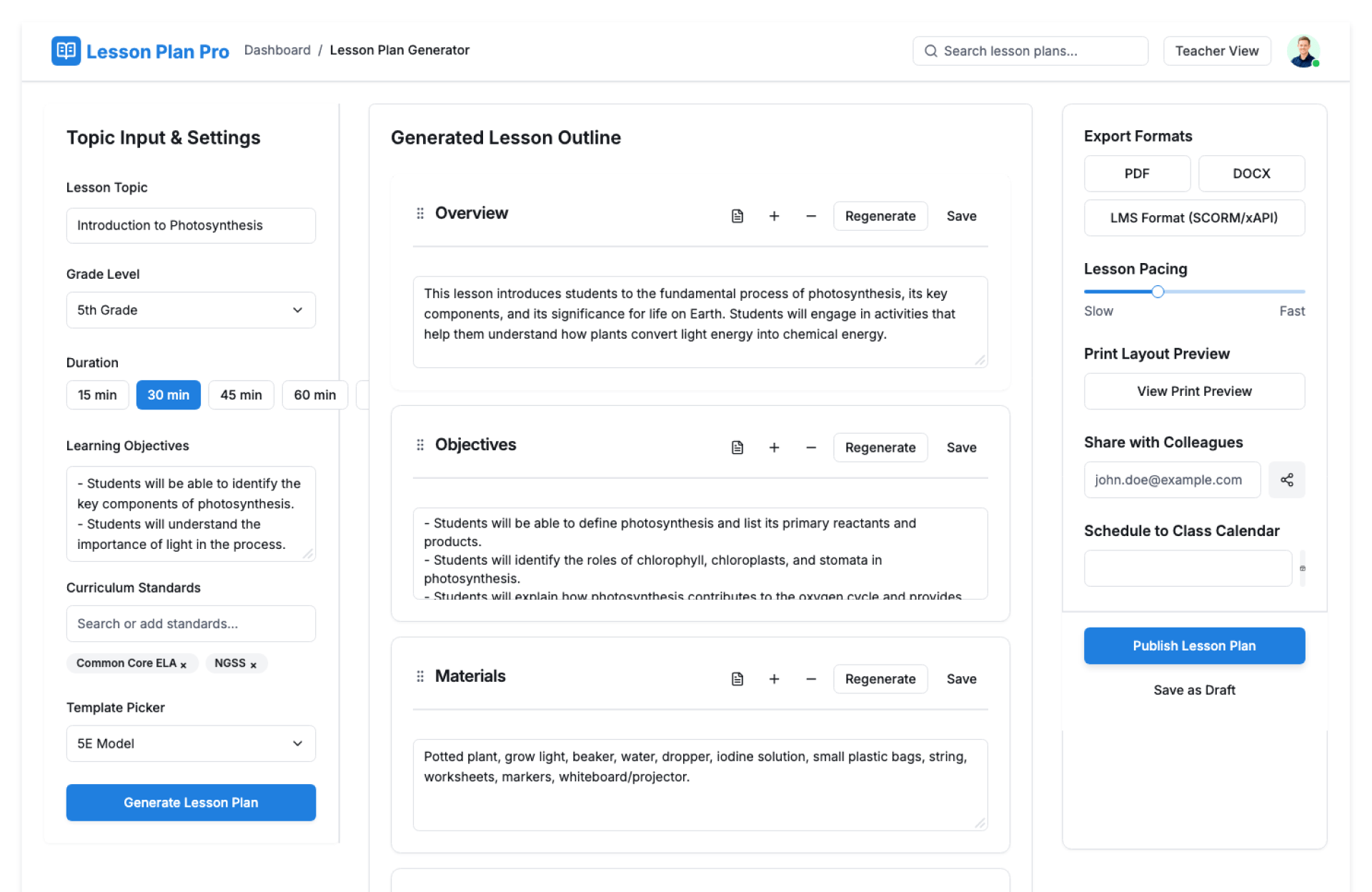
Task: Expand the Template Picker dropdown
Action: click(191, 743)
